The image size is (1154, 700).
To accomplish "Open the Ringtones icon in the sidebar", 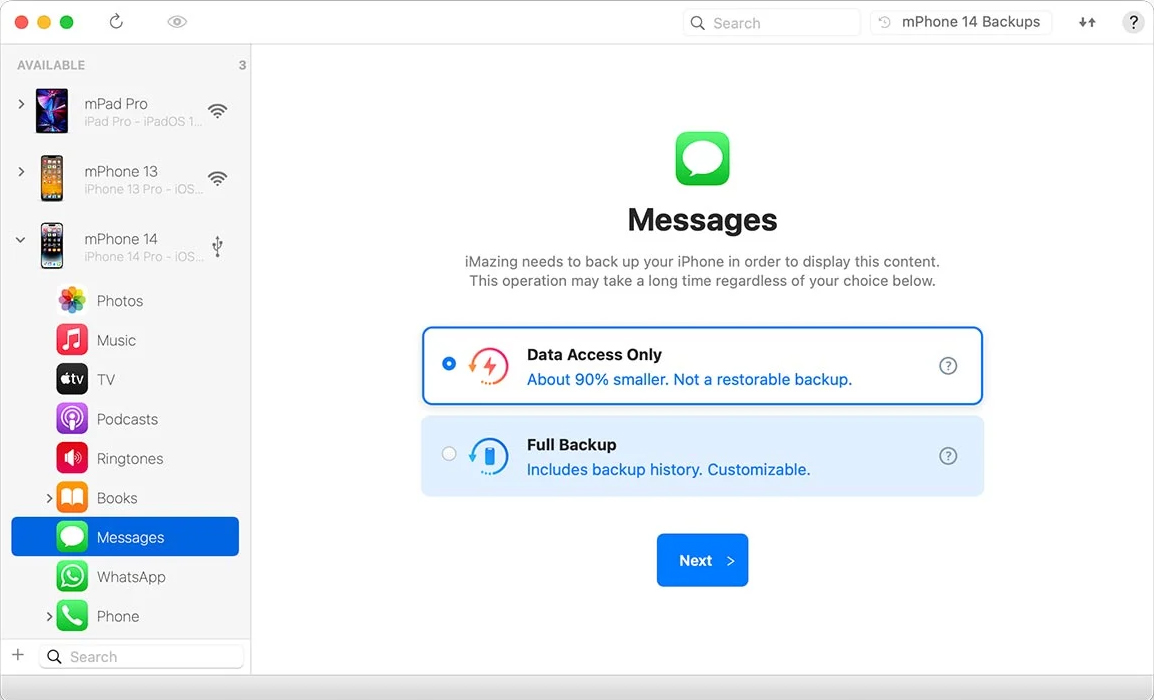I will click(x=72, y=459).
